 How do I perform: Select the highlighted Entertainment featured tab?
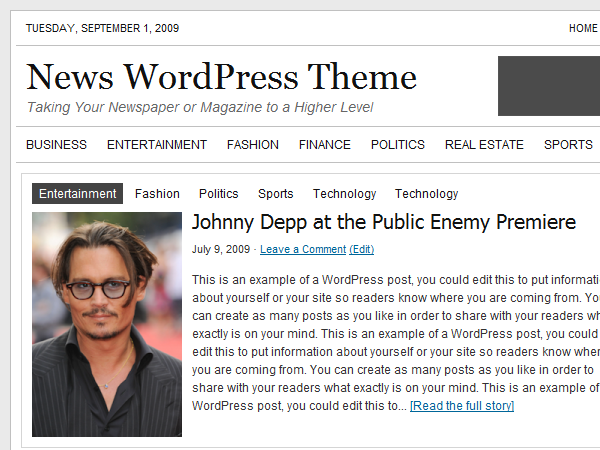click(x=77, y=194)
